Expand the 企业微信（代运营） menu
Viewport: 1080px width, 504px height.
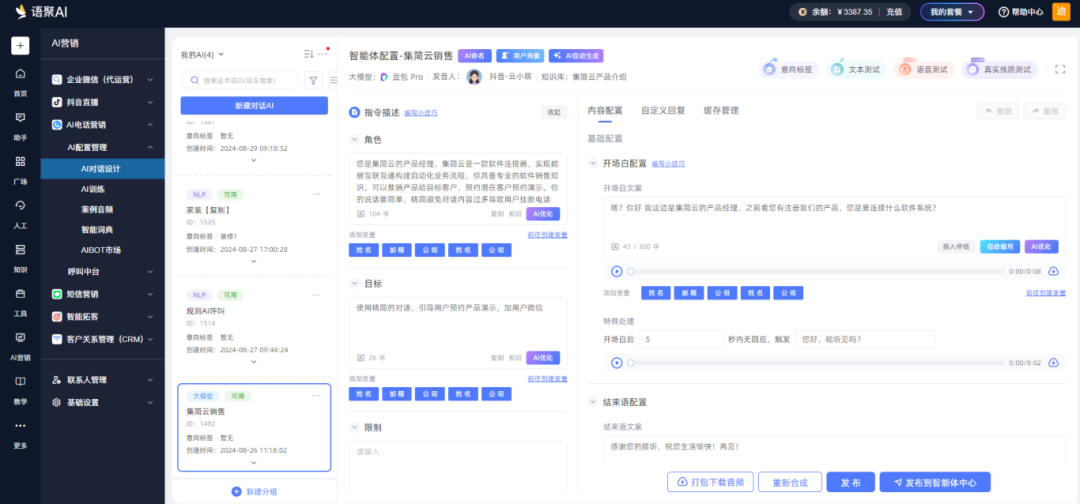(x=150, y=79)
